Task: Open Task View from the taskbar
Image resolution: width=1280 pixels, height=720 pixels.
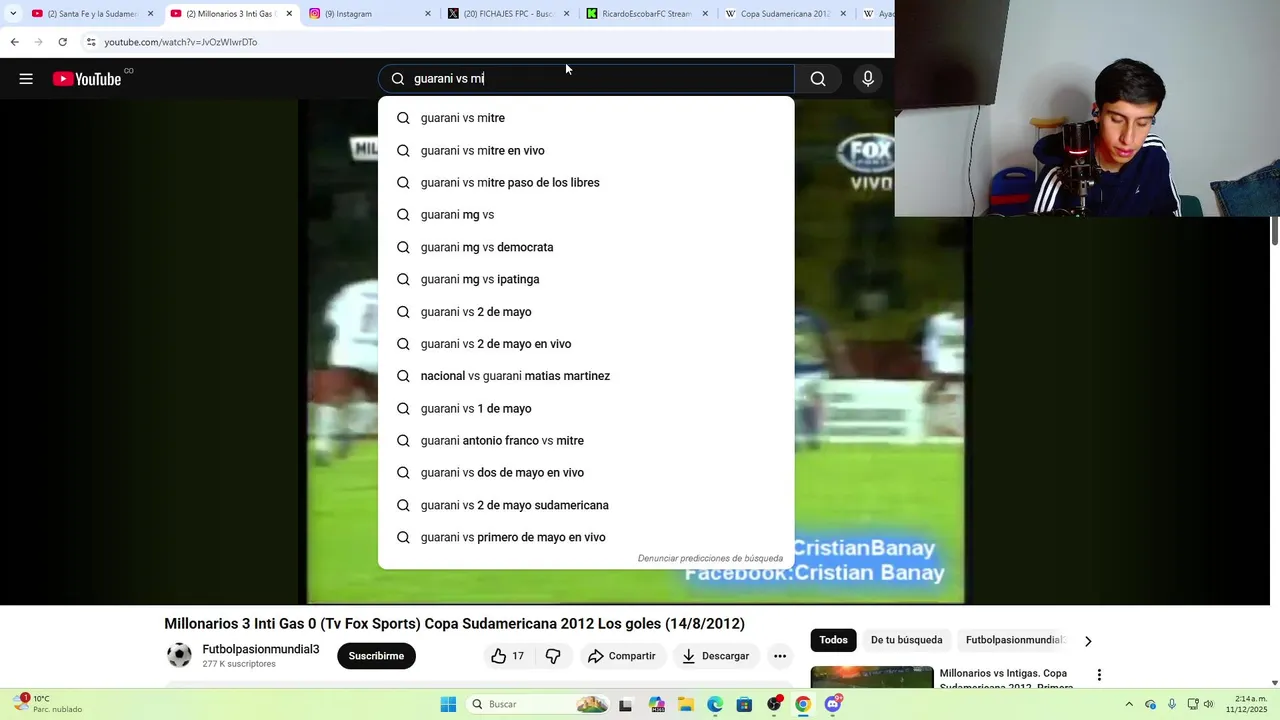Action: click(626, 704)
